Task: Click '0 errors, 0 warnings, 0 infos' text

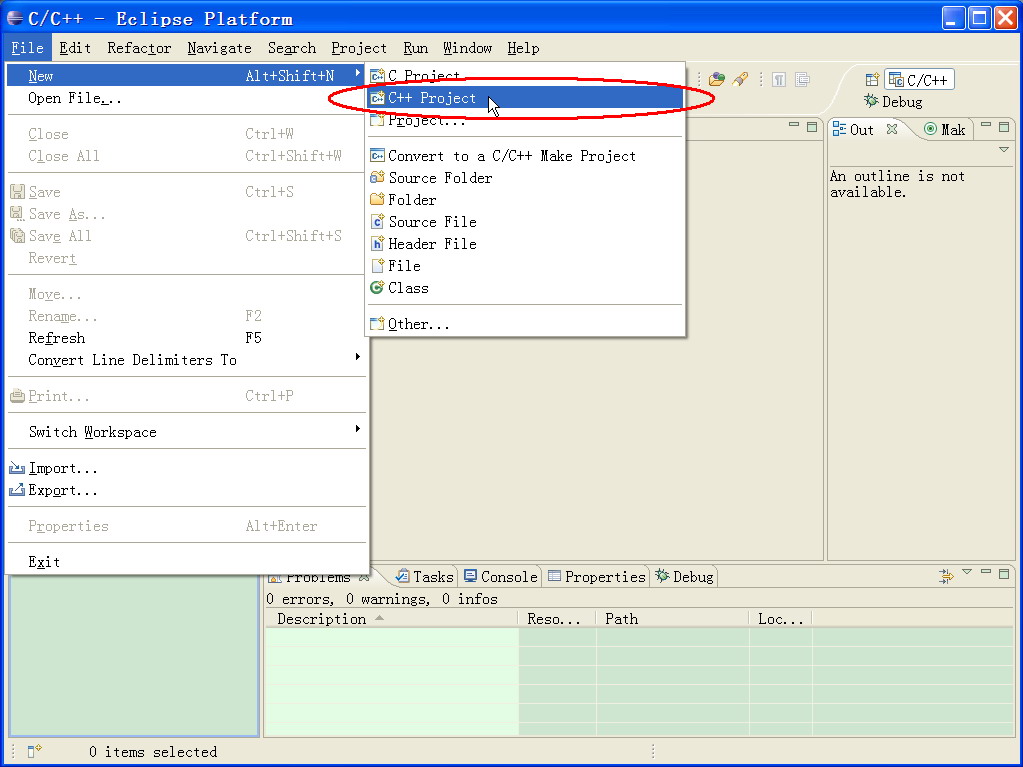Action: [382, 599]
